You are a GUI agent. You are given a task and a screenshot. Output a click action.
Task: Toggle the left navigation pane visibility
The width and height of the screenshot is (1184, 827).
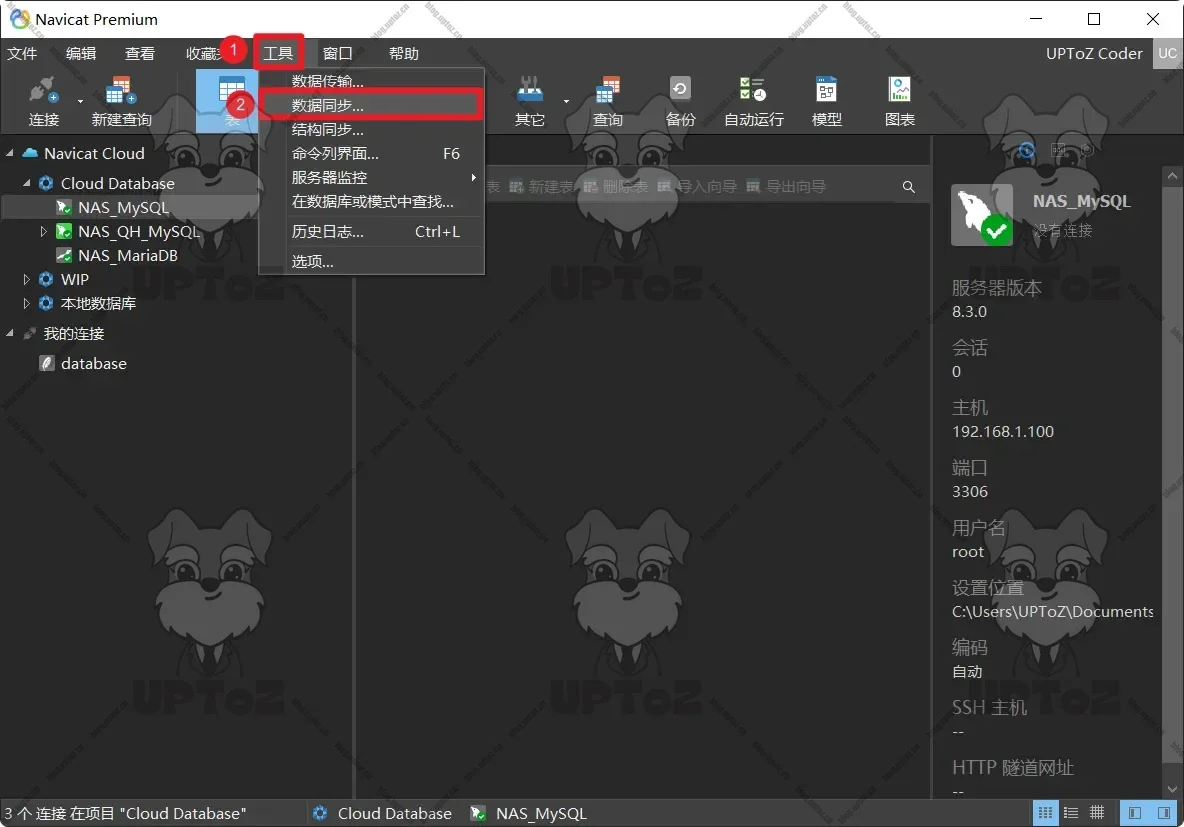1134,813
